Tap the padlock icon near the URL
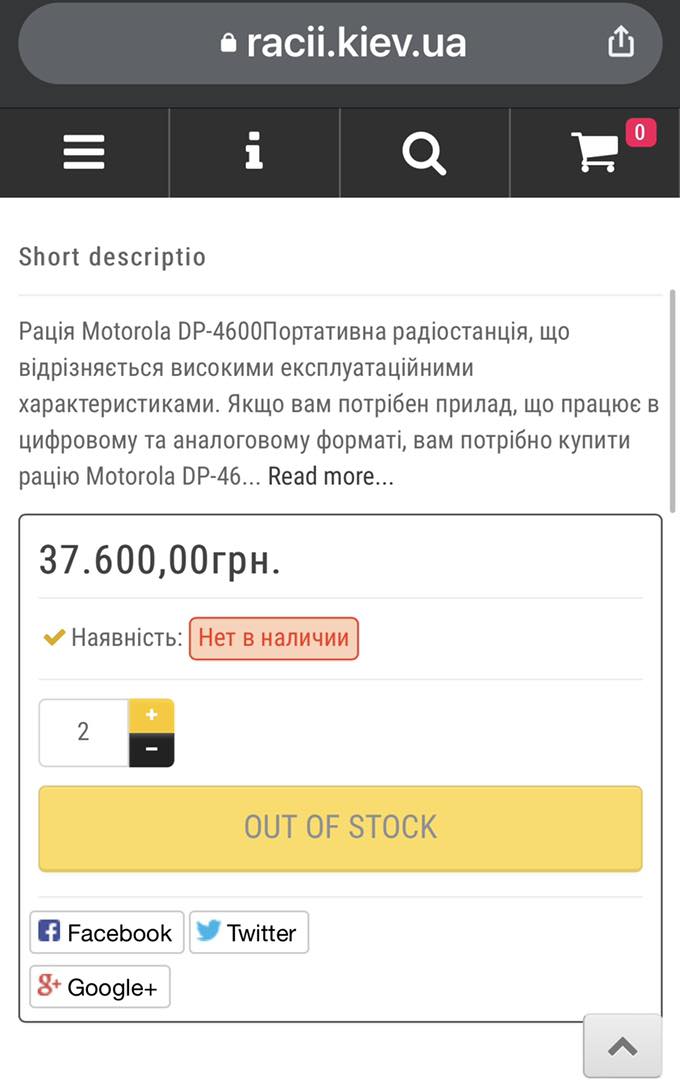680x1080 pixels. [228, 42]
